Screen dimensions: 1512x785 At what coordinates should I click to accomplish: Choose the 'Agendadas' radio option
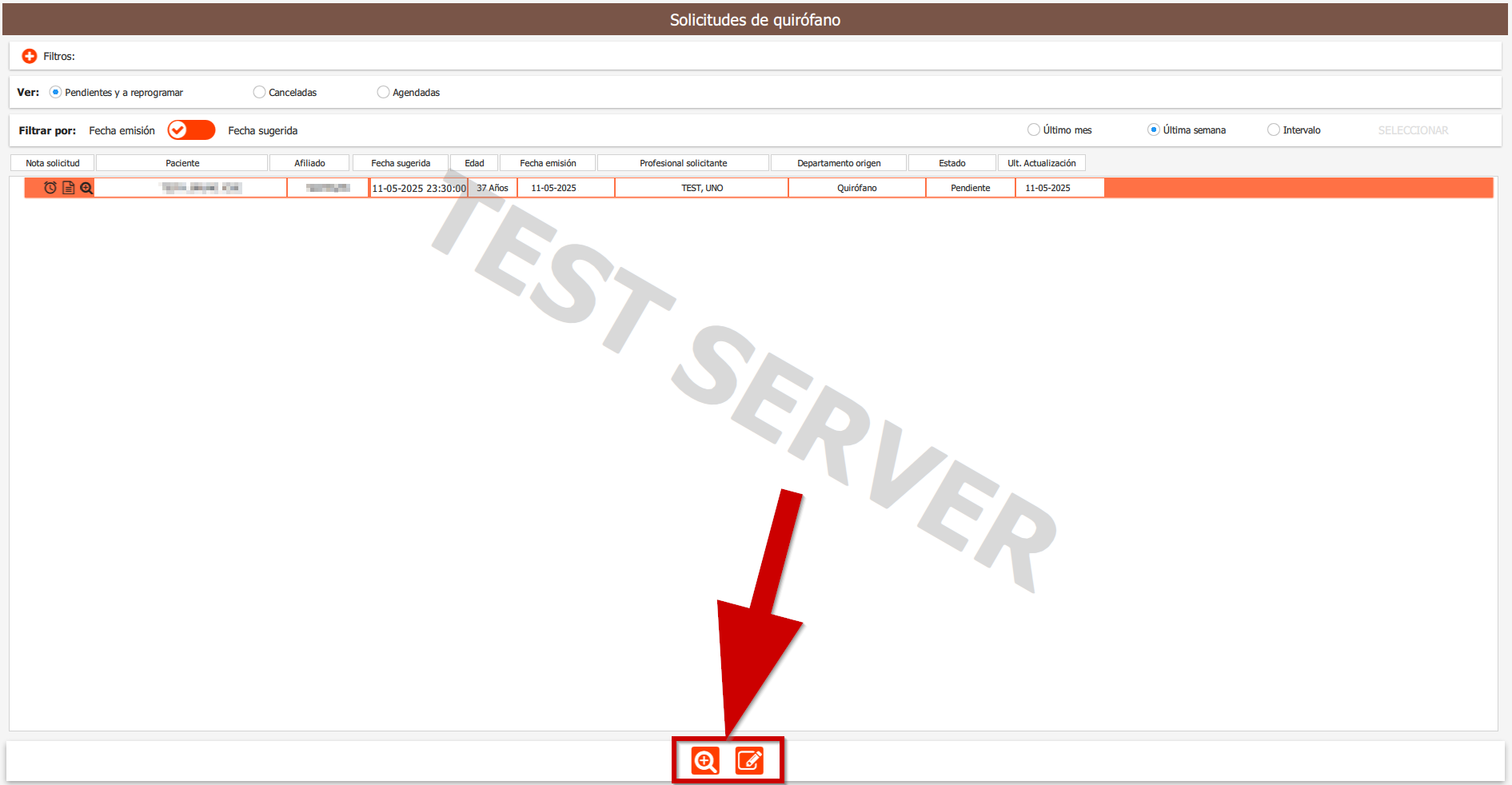pyautogui.click(x=383, y=93)
